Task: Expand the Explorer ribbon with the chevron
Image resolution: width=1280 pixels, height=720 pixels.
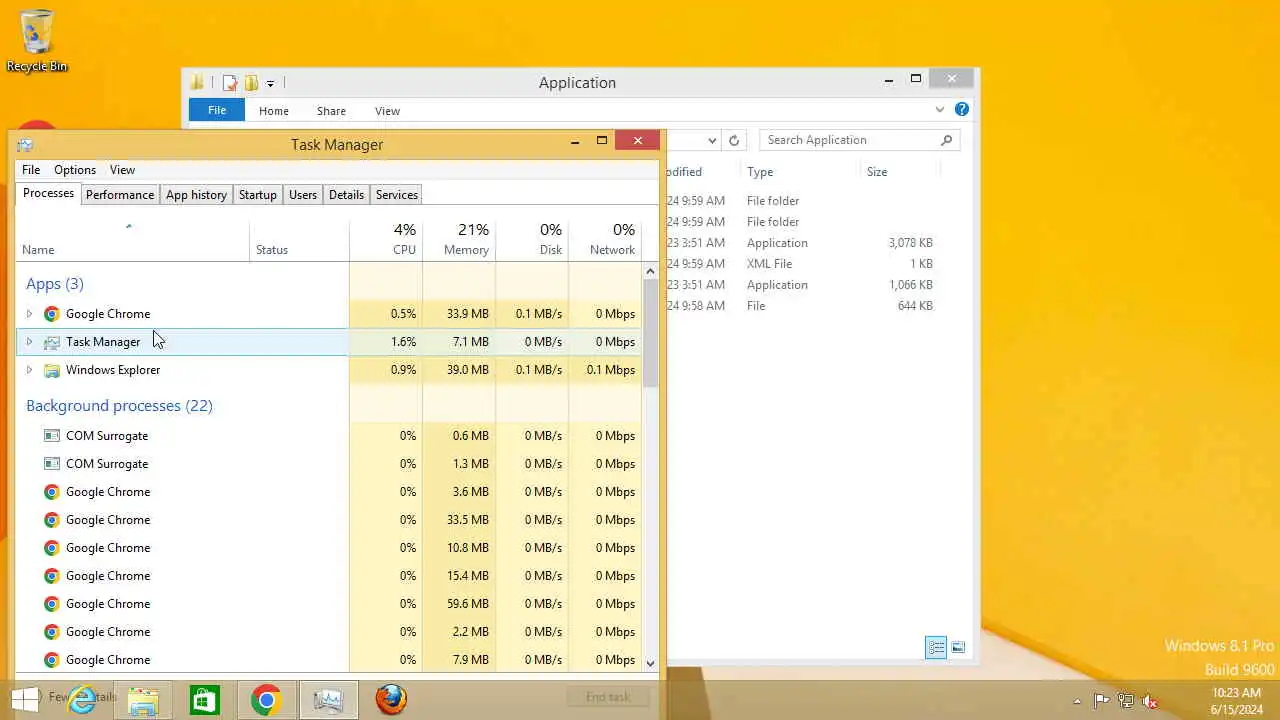Action: (x=940, y=110)
